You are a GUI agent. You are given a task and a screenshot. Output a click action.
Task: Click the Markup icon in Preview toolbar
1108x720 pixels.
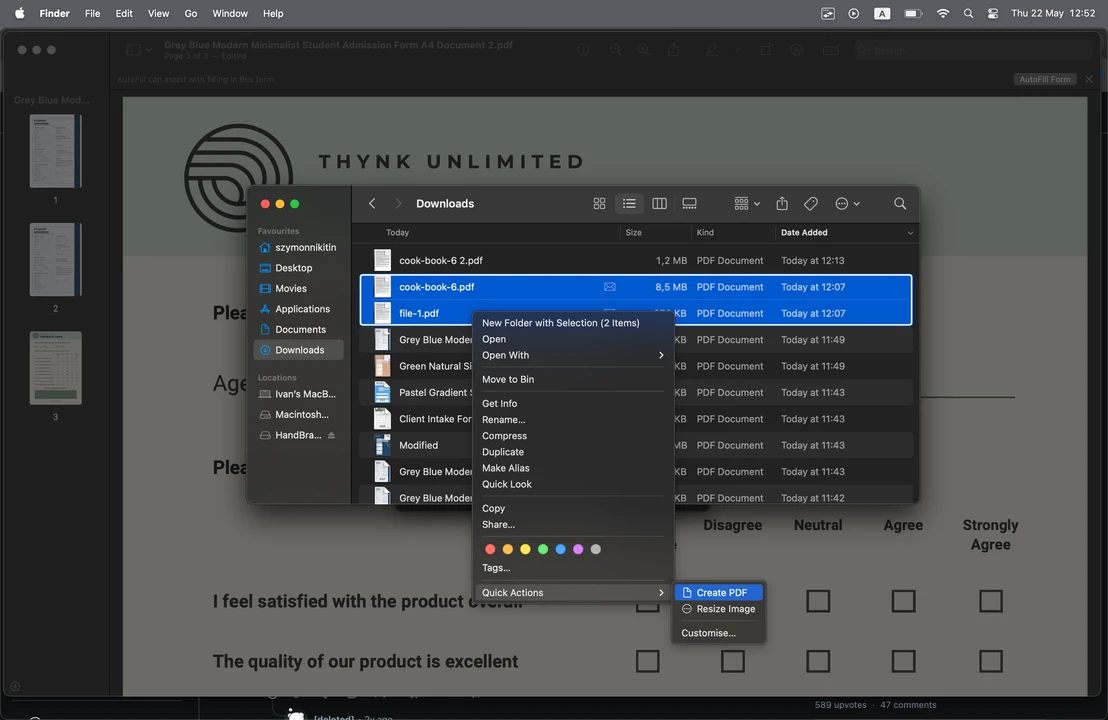coord(796,50)
